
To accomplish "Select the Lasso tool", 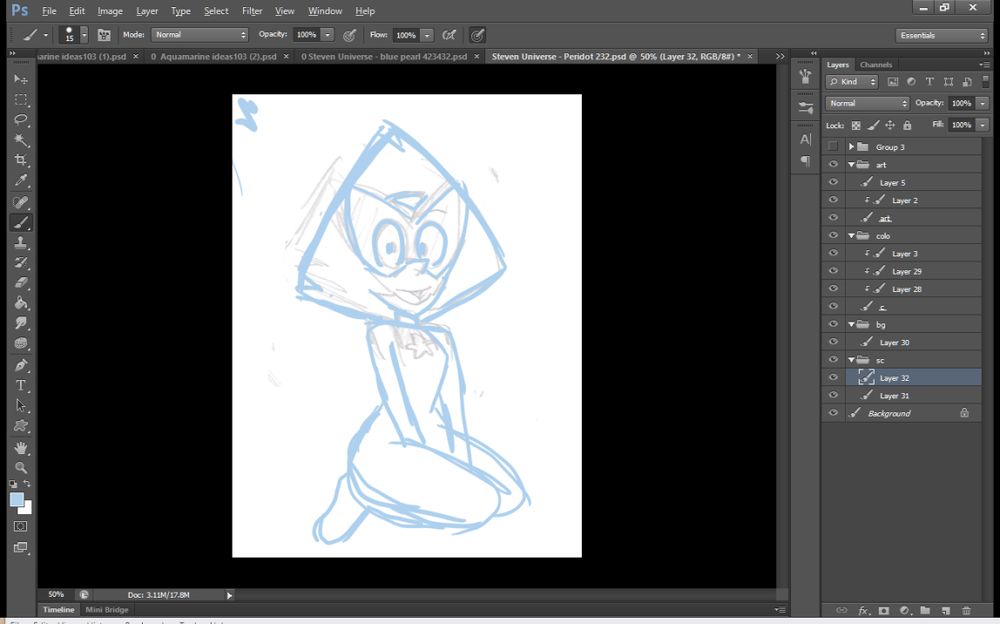I will tap(21, 120).
